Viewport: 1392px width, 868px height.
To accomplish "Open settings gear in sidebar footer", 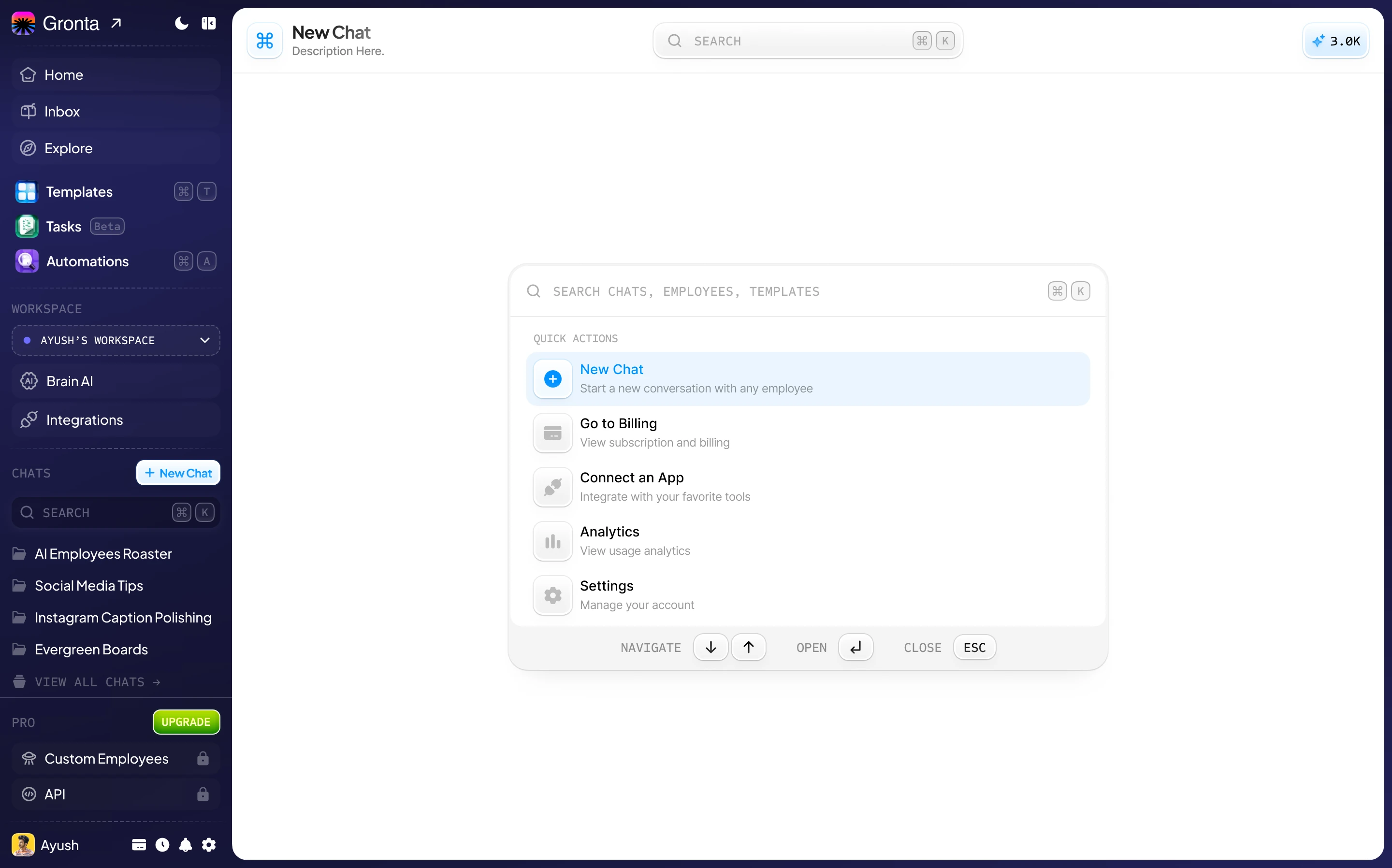I will click(209, 845).
